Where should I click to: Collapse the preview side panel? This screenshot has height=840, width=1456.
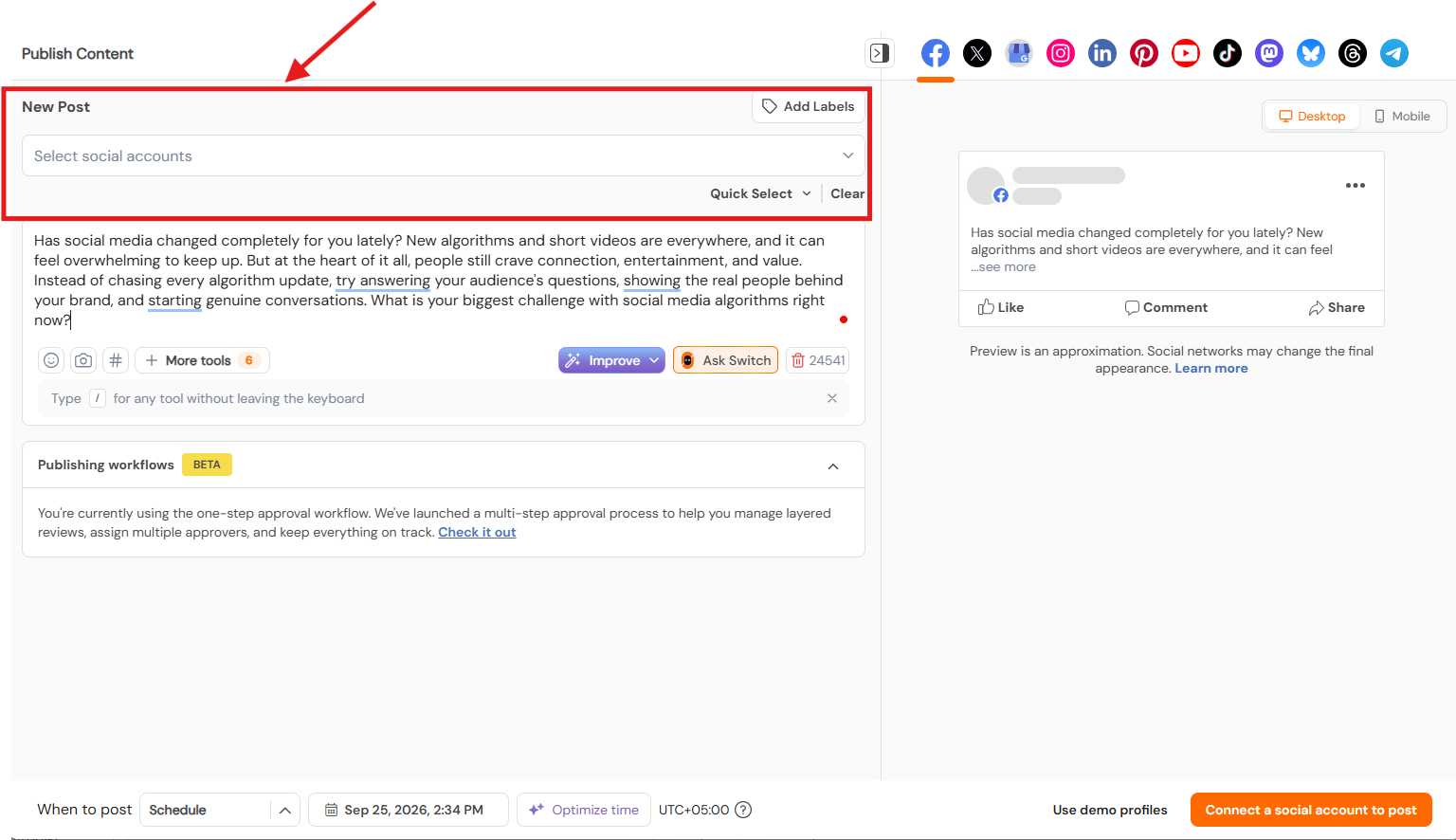[880, 53]
